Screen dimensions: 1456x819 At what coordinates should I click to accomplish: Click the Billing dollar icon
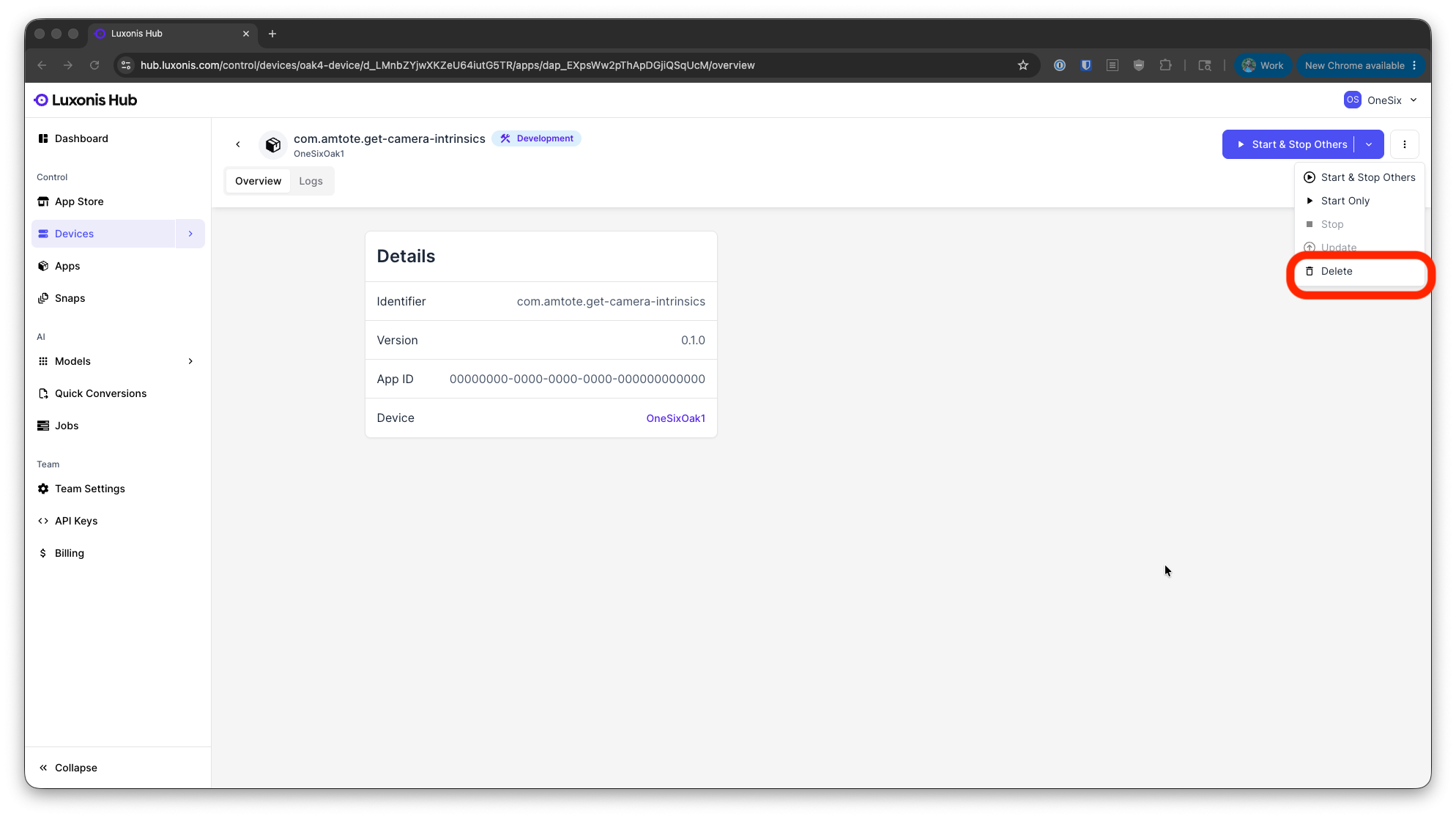pos(43,553)
